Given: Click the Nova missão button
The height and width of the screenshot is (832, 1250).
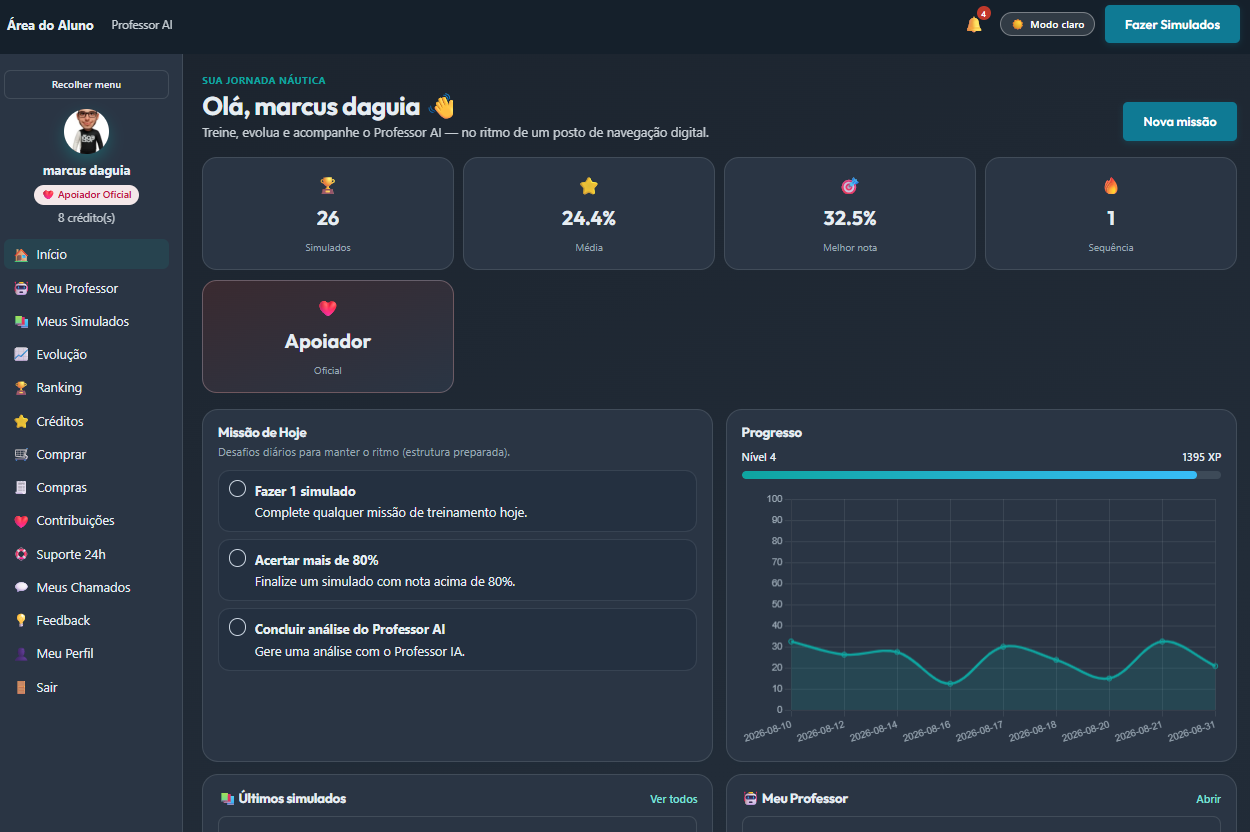Looking at the screenshot, I should (x=1179, y=121).
